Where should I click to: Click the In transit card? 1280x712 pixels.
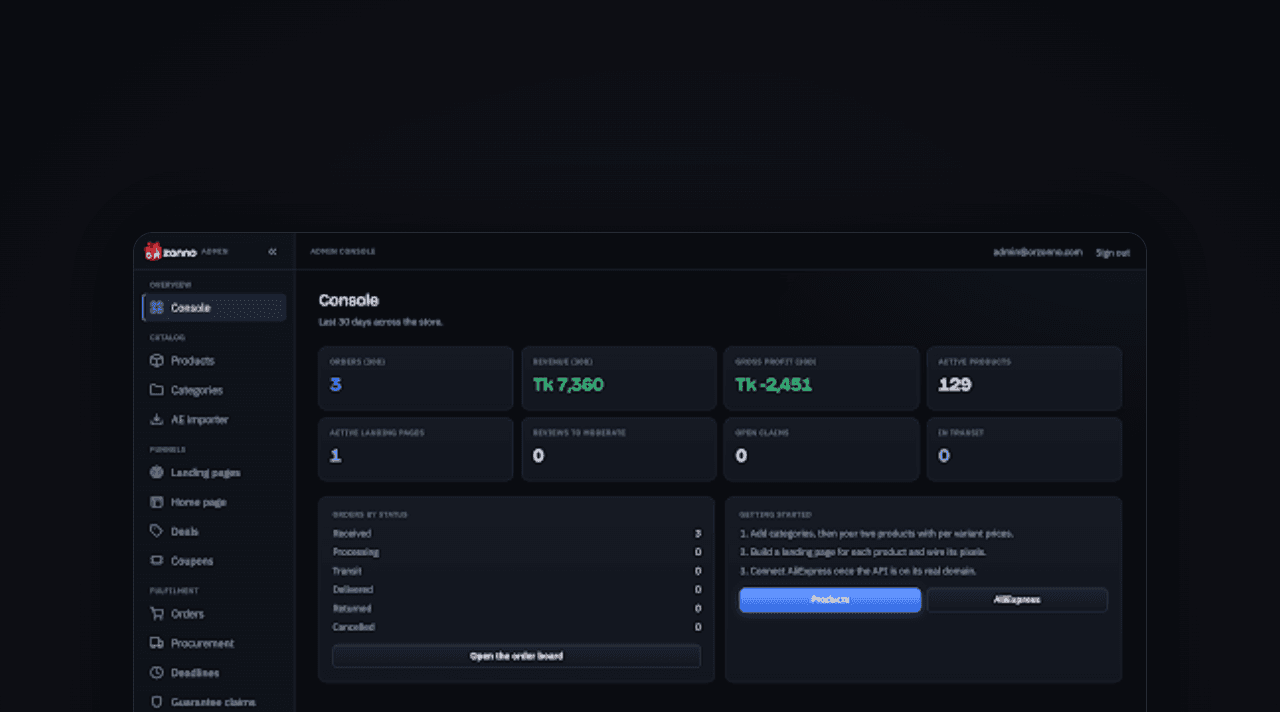1024,449
